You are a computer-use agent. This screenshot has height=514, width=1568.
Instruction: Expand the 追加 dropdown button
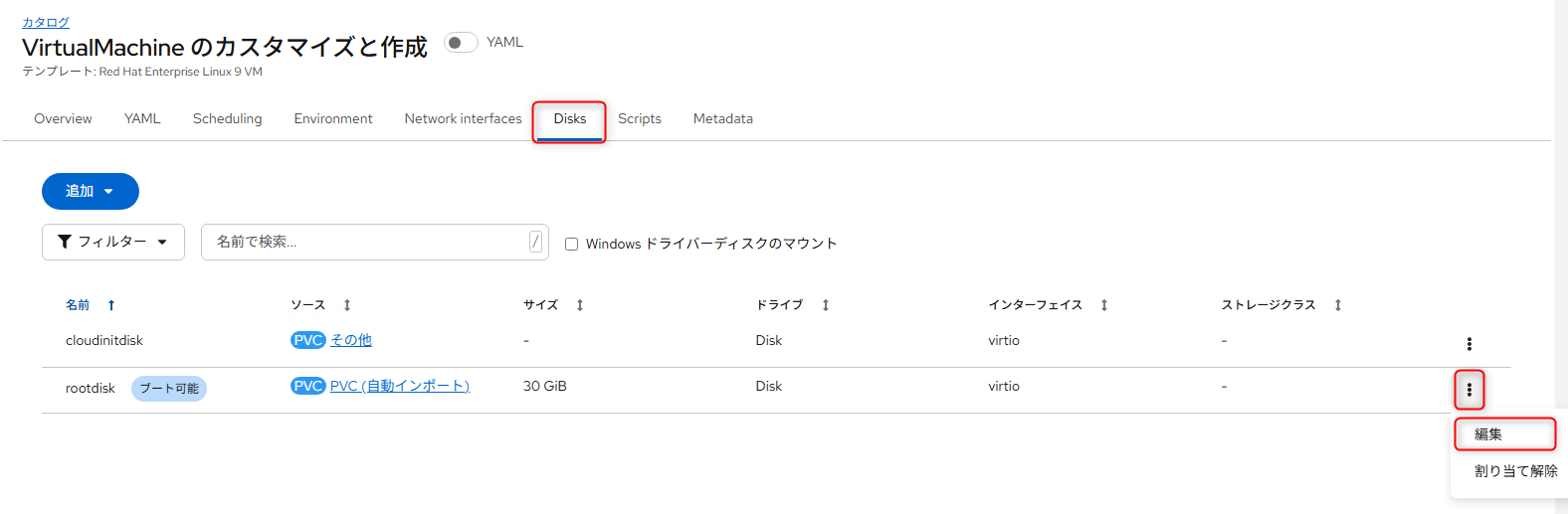click(x=91, y=191)
